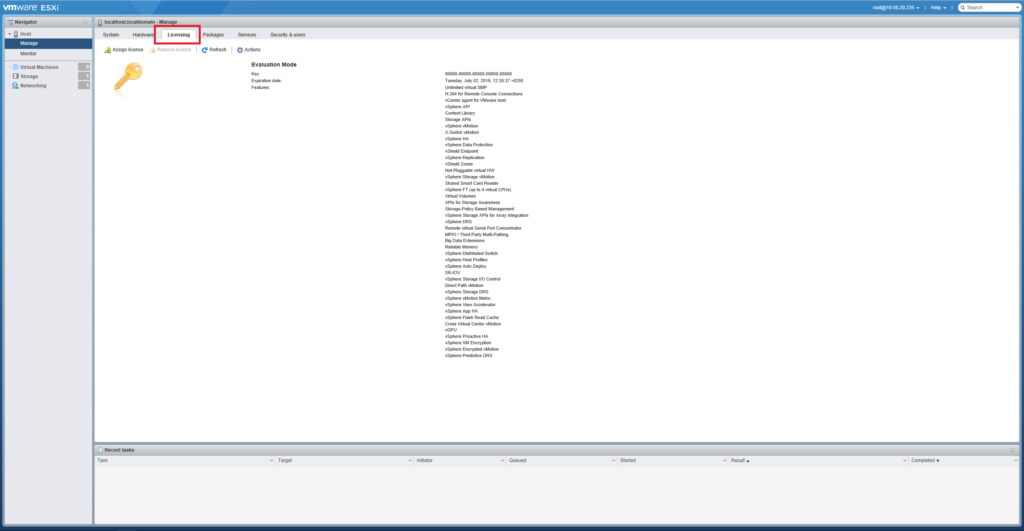Collapse the Navigator panel using its icon
Screen dimensions: 1024x531
(85, 21)
